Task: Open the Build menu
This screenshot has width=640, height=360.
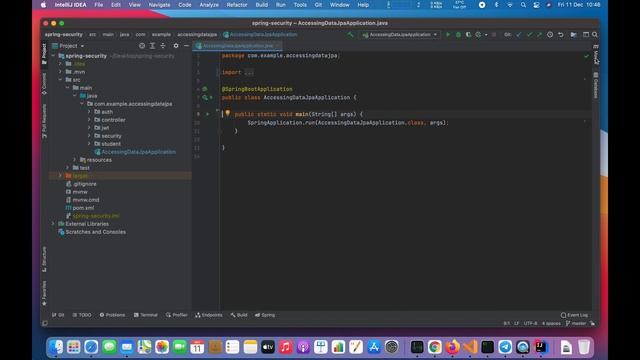Action: pyautogui.click(x=262, y=5)
